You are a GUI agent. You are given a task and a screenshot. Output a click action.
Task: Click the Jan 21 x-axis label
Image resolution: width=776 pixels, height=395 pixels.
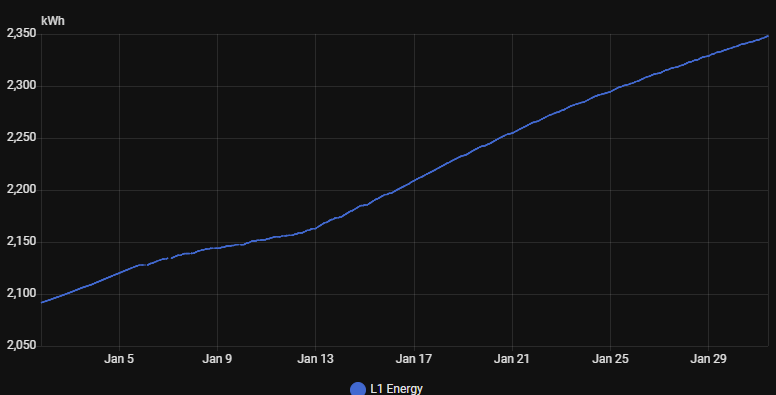512,359
